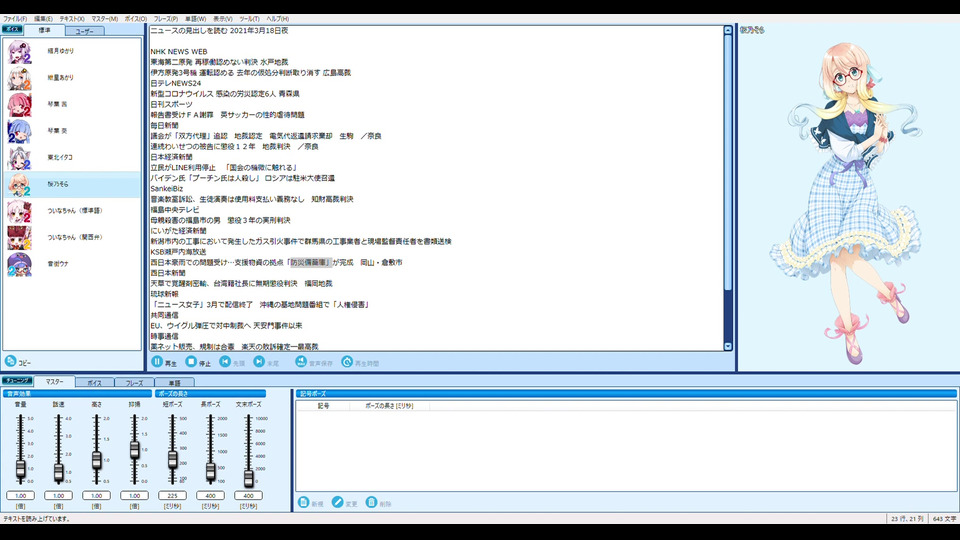Open the ボイス(O) menu
Viewport: 960px width, 540px height.
136,19
